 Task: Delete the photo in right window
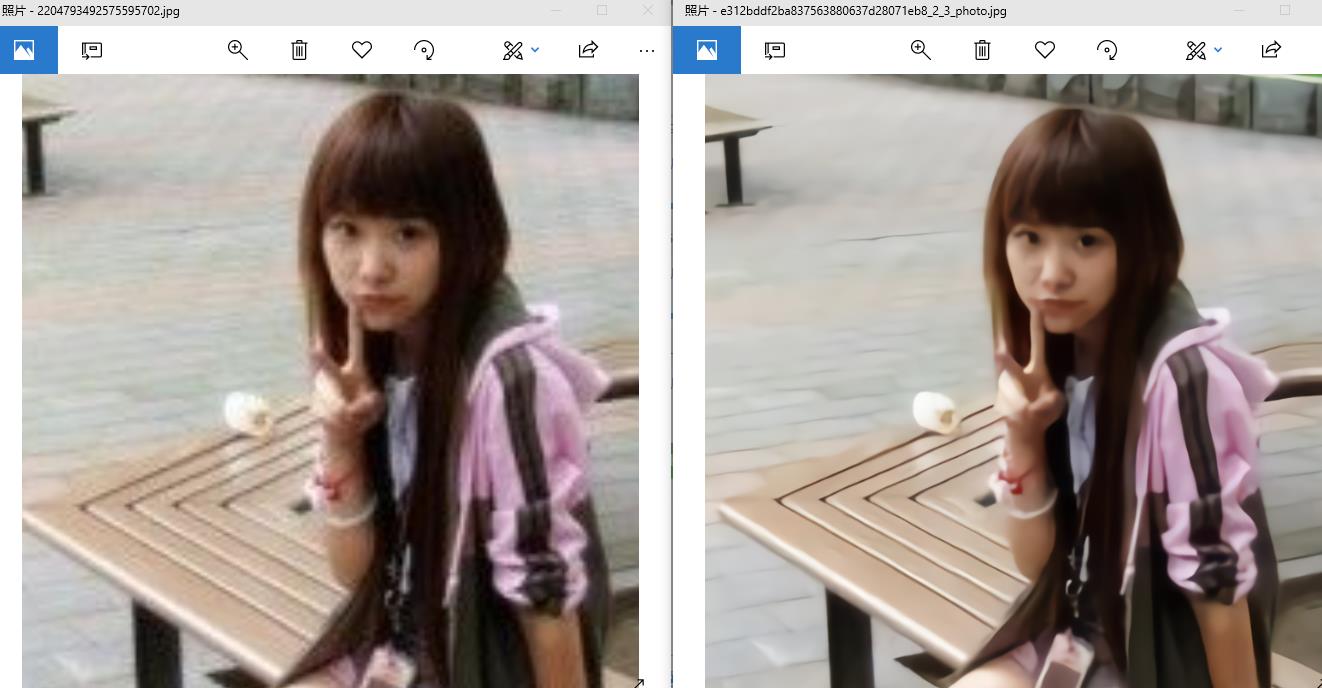click(982, 50)
